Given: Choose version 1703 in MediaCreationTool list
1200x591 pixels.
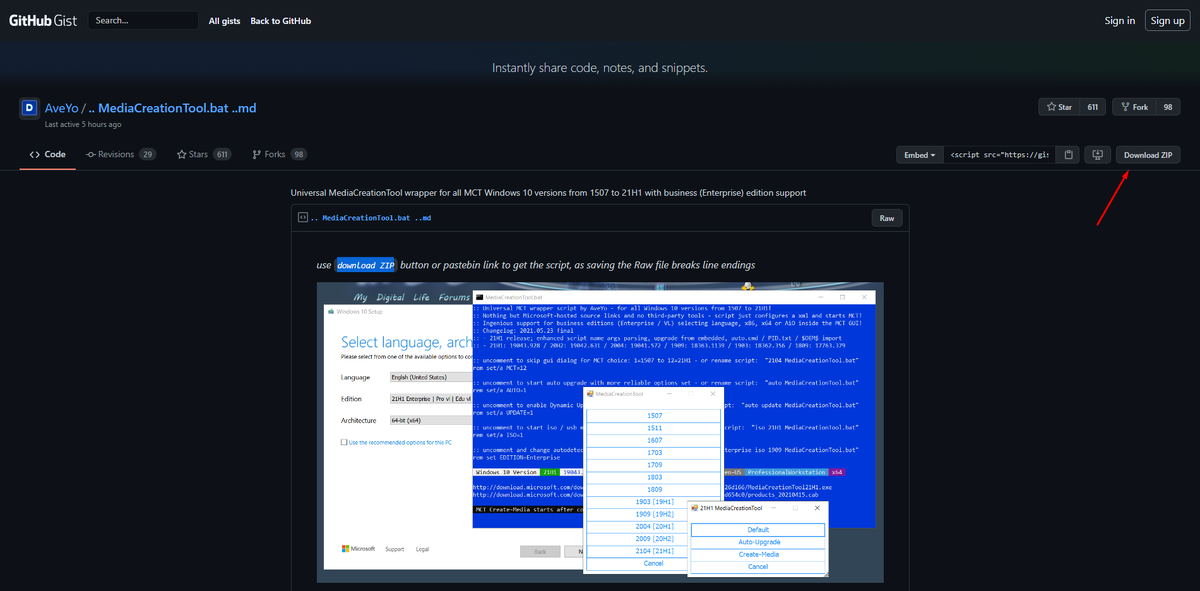Looking at the screenshot, I should (x=654, y=452).
